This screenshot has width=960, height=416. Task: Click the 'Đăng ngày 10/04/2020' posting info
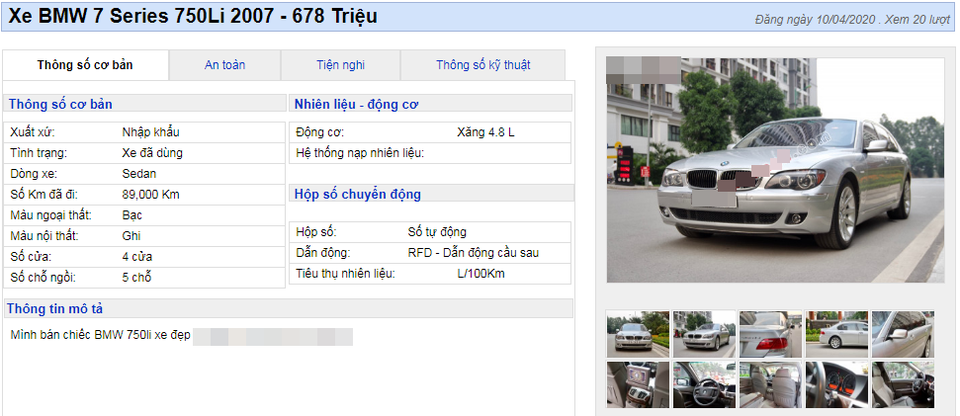click(816, 20)
